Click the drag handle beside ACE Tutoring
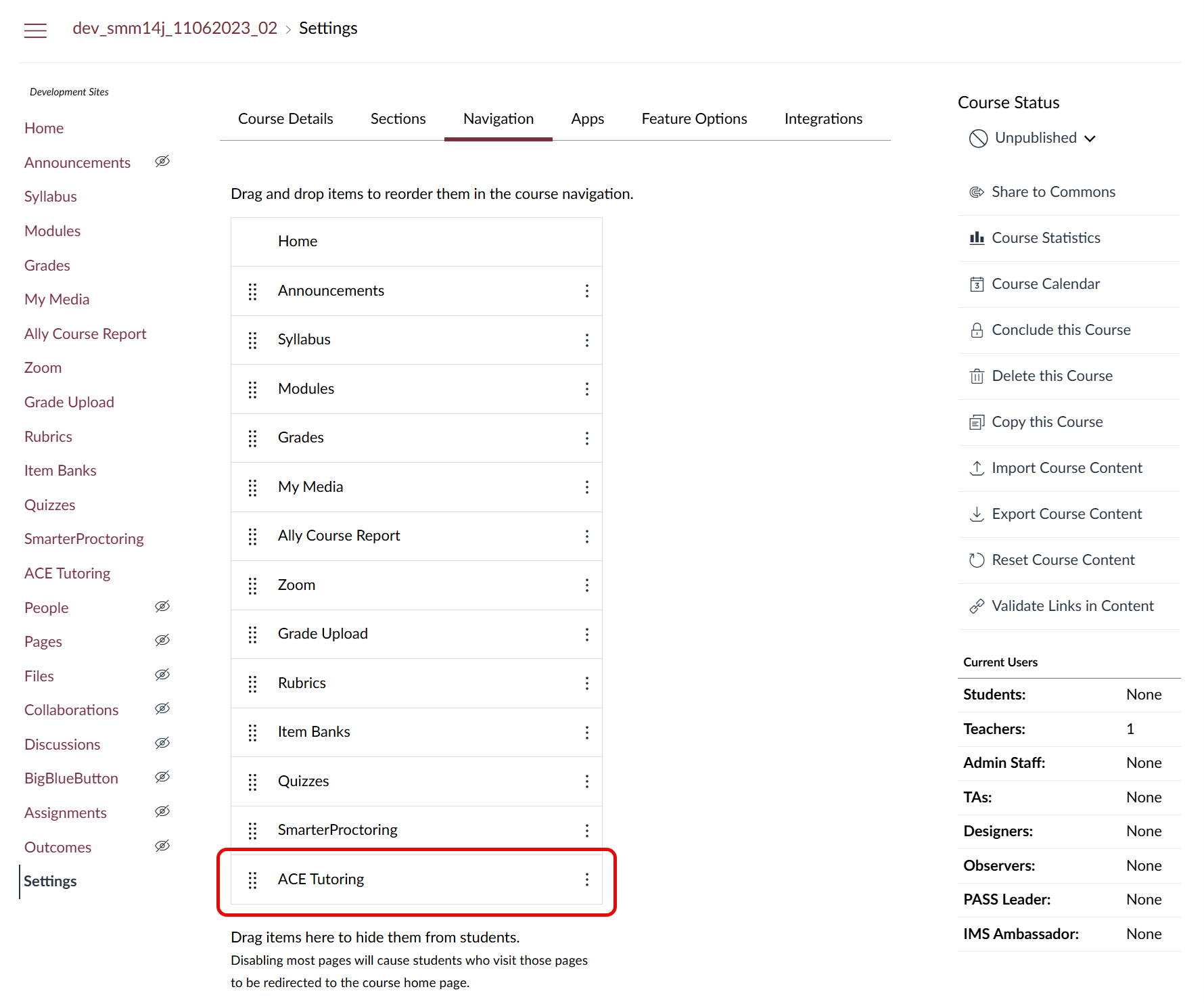 point(253,880)
